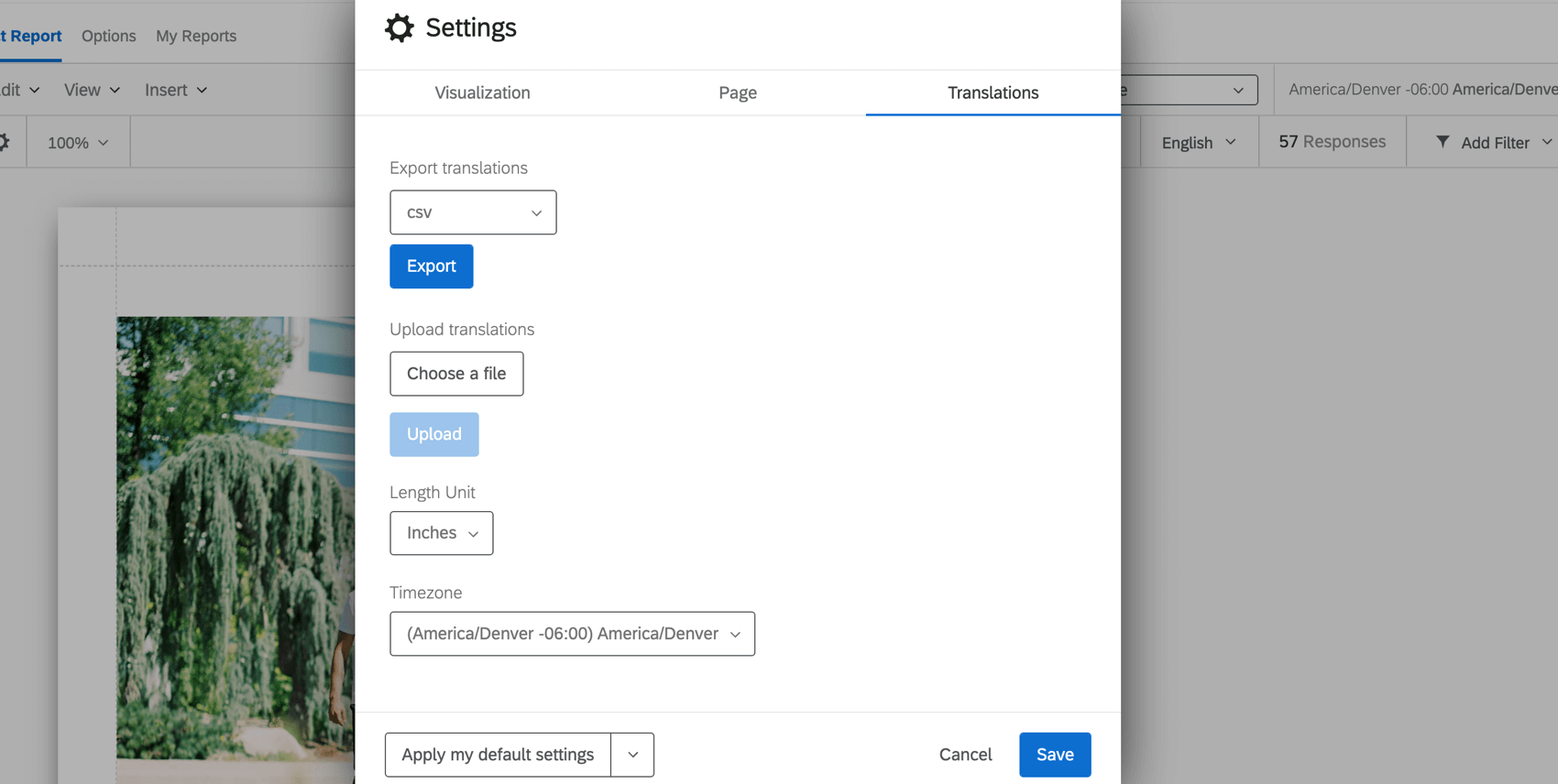Open the csv export format dropdown
Viewport: 1558px width, 784px height.
pyautogui.click(x=473, y=212)
